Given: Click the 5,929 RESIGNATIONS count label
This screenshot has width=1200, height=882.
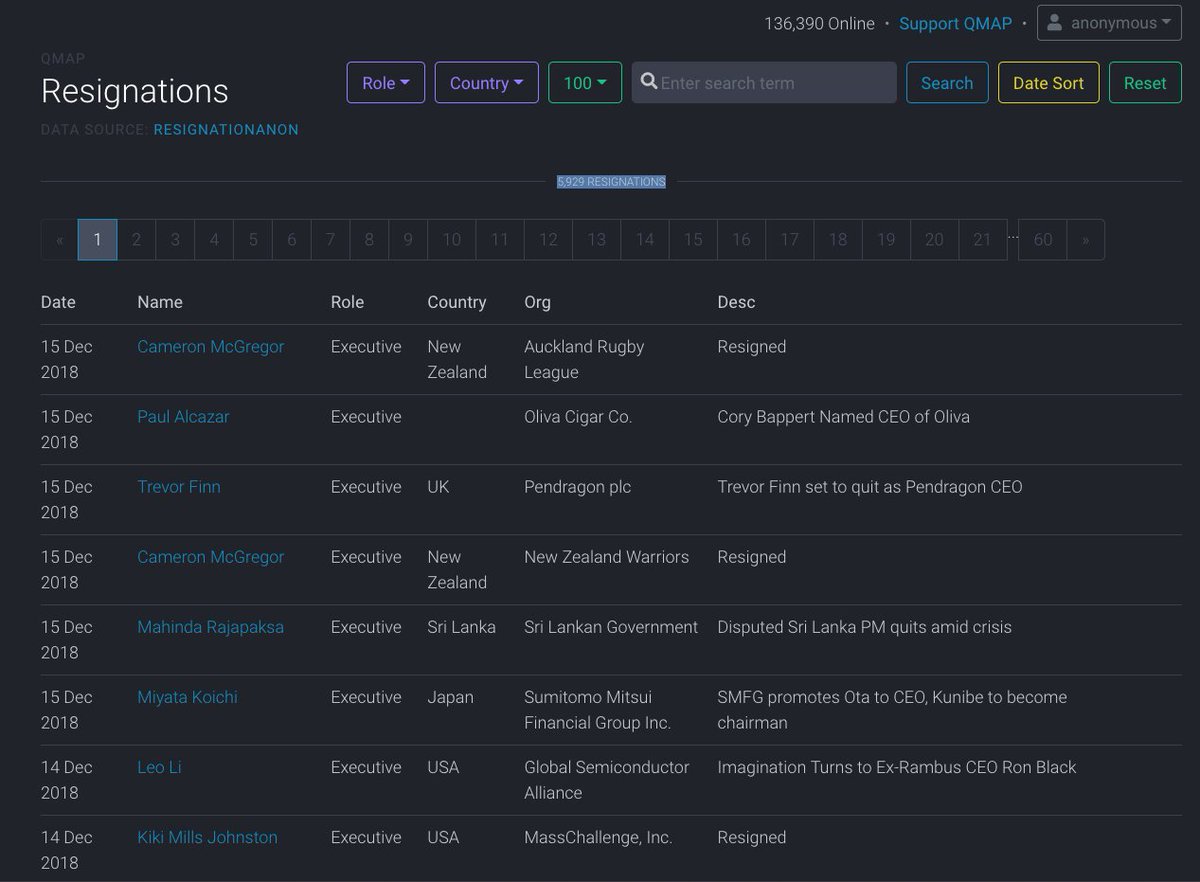Looking at the screenshot, I should (x=611, y=182).
